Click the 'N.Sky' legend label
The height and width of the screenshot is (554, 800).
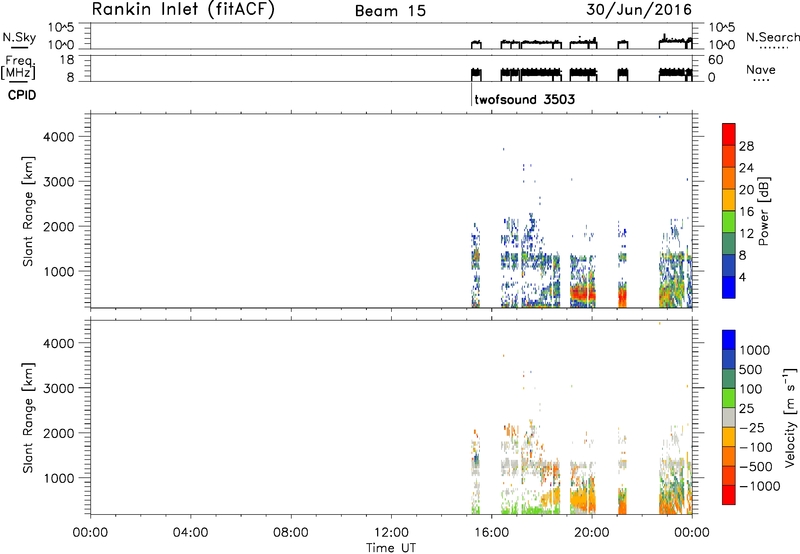(19, 37)
